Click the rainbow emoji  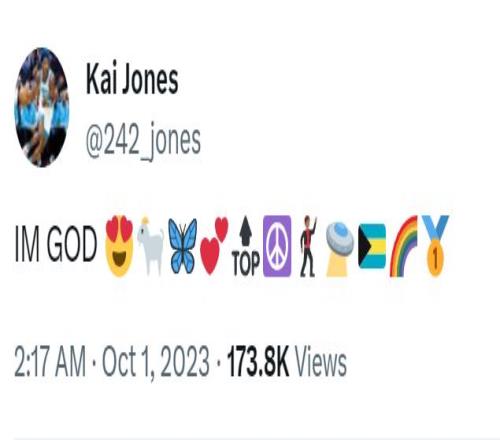point(404,246)
